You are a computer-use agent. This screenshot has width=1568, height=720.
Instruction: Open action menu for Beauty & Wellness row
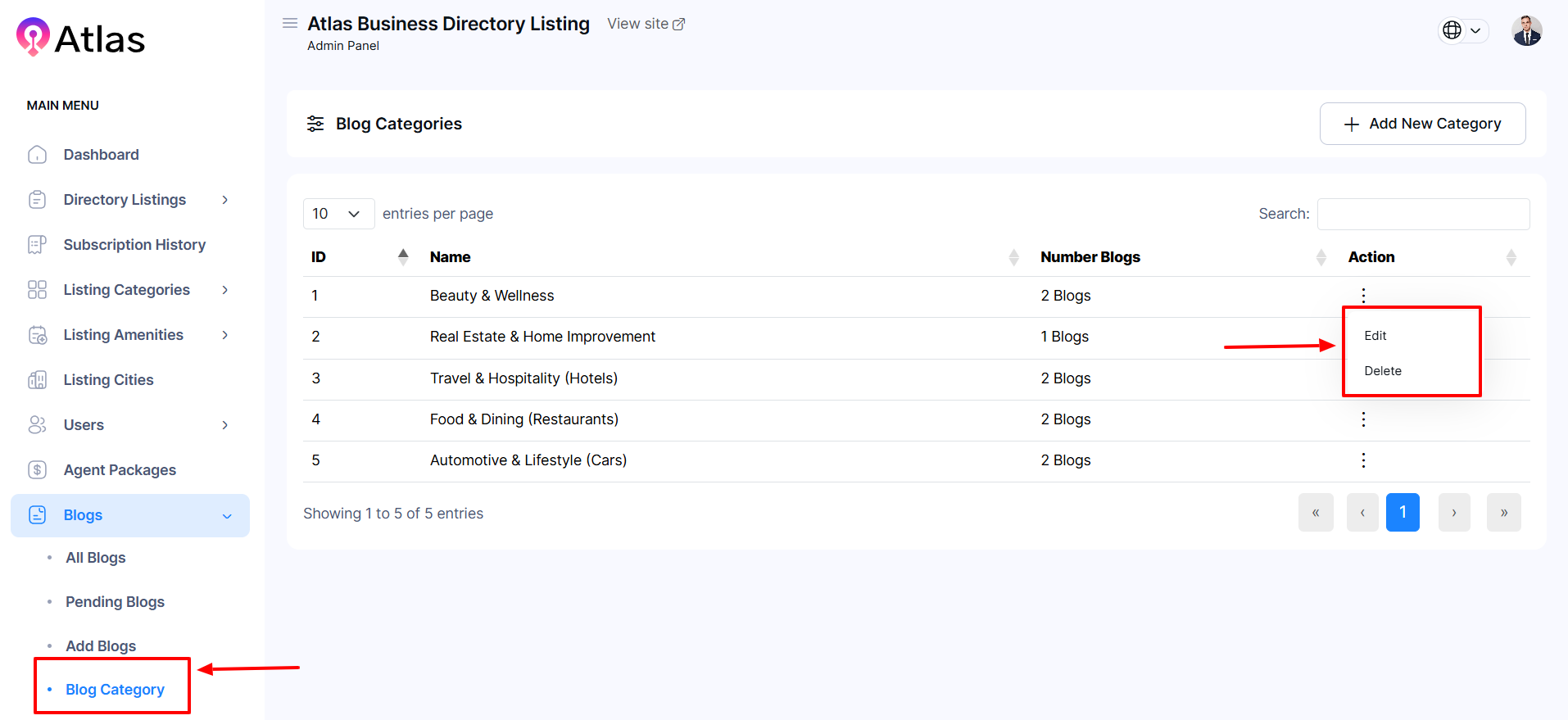[x=1363, y=295]
